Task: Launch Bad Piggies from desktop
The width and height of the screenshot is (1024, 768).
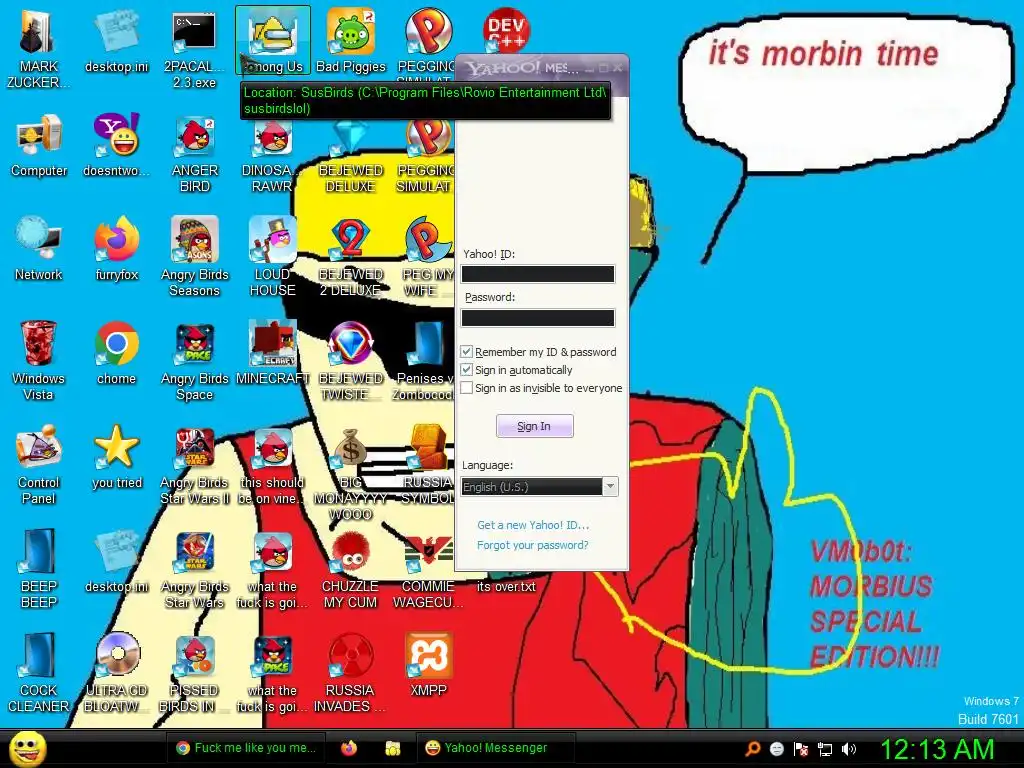Action: pos(351,41)
